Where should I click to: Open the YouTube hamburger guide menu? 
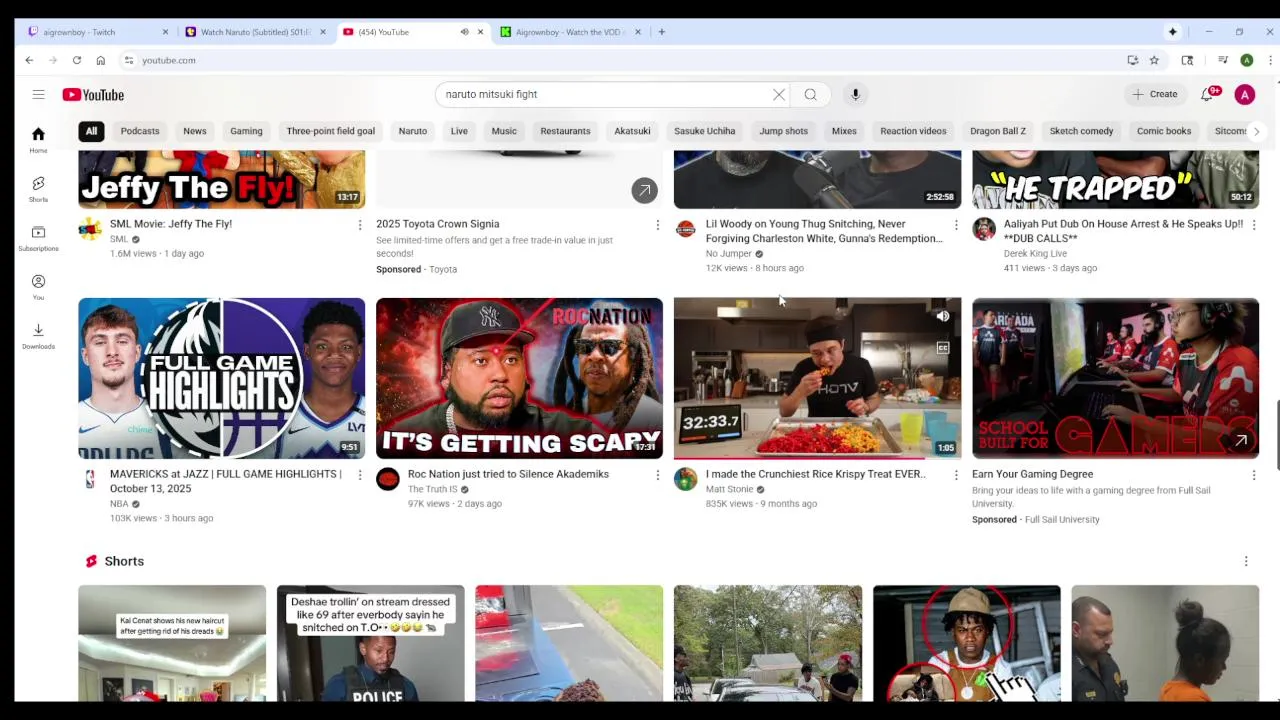38,94
